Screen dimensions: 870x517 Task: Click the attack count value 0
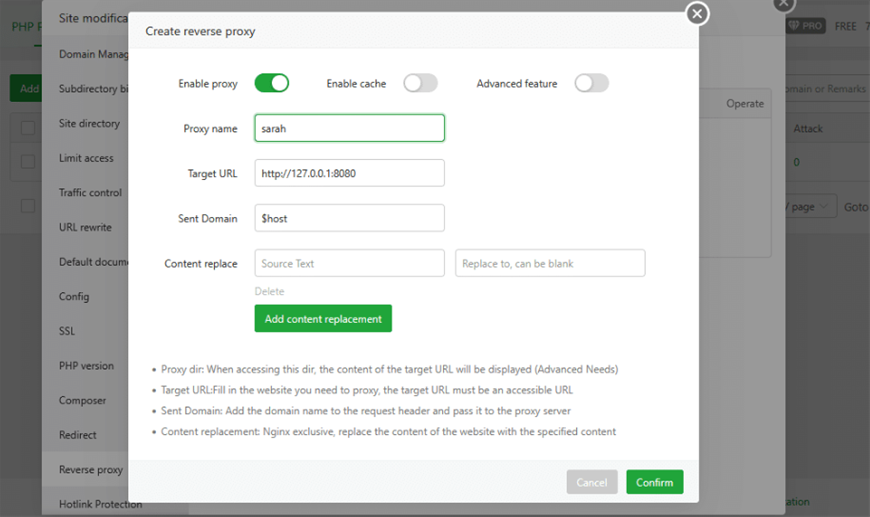pos(796,162)
